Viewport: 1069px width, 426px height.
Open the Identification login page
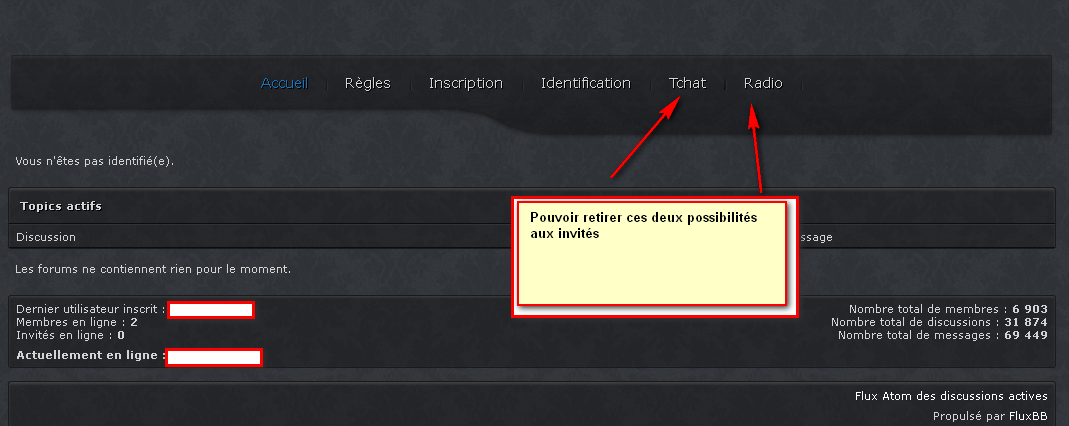(x=586, y=83)
